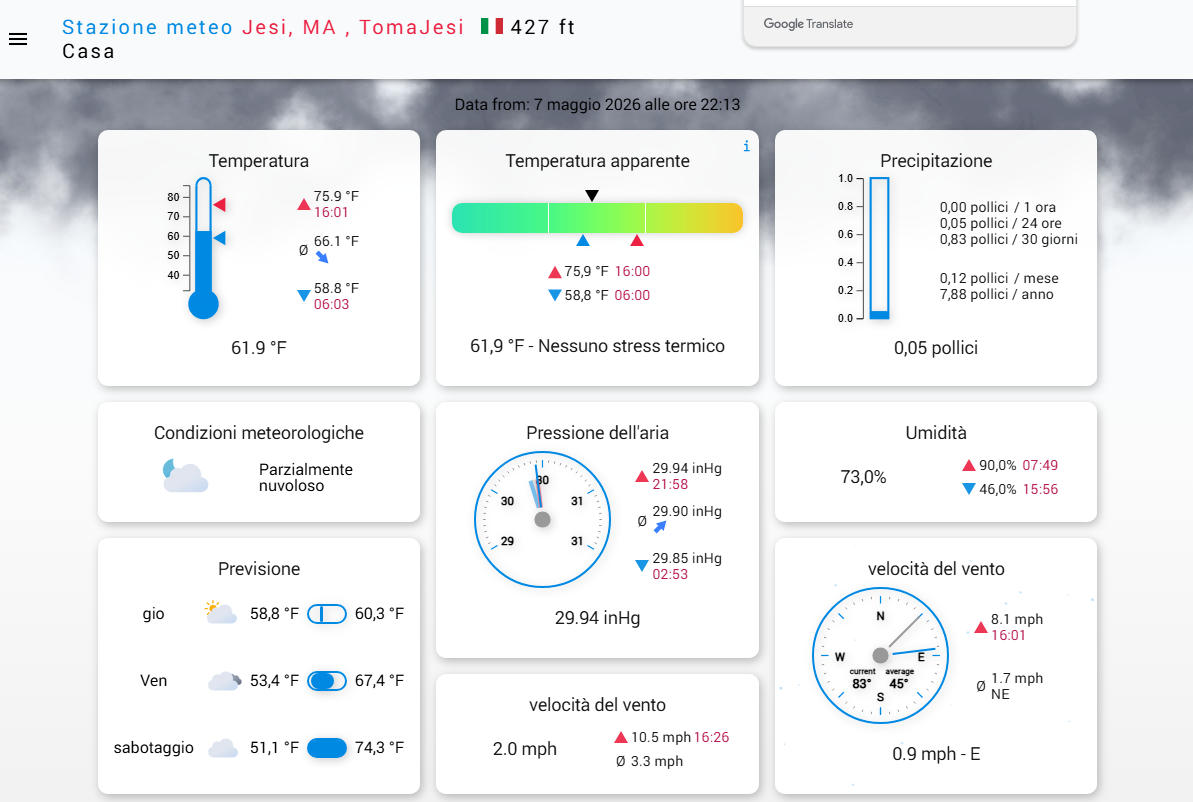The height and width of the screenshot is (802, 1193).
Task: Click the wind compass dial
Action: tap(880, 655)
